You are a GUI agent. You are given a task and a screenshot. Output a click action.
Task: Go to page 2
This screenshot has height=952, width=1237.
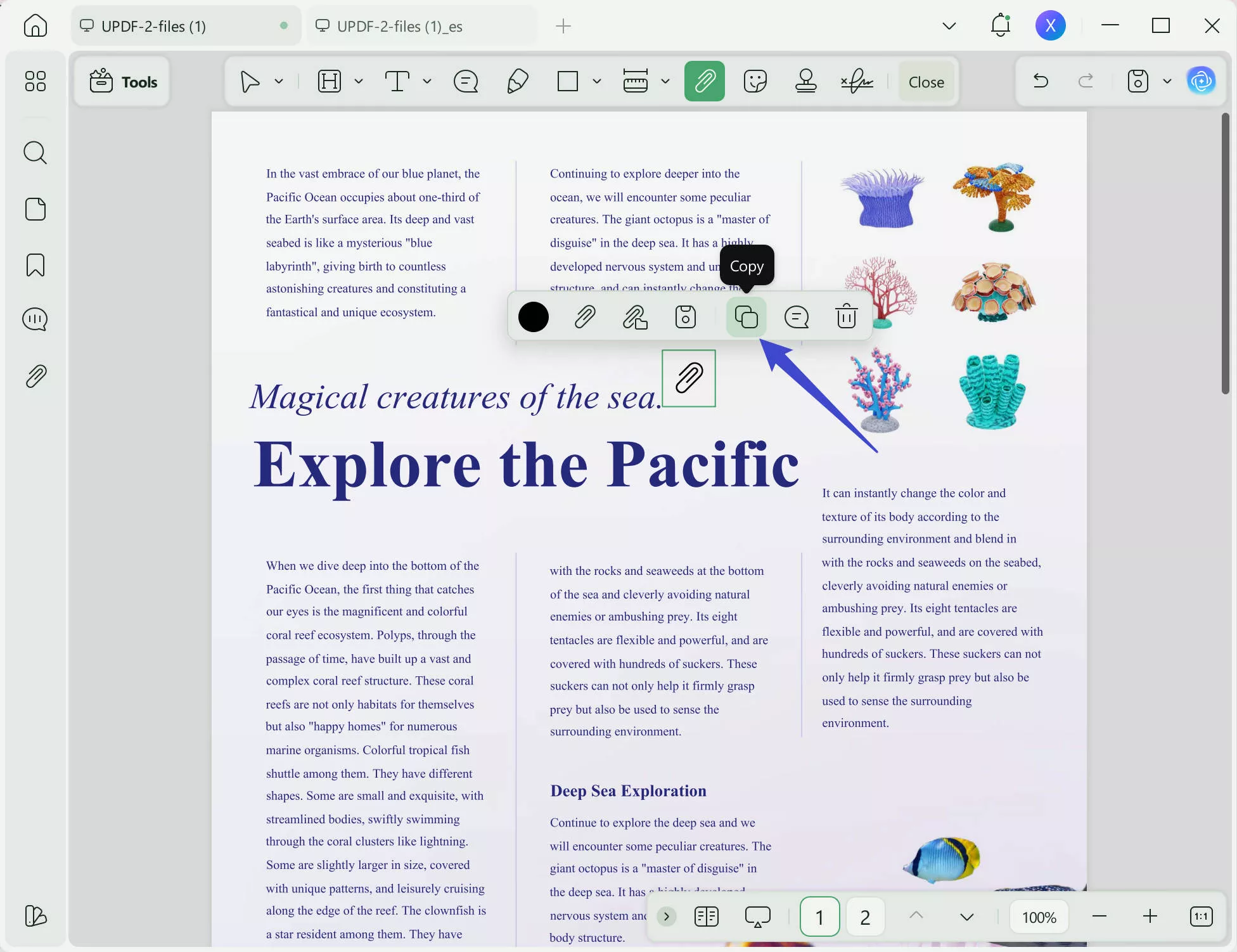click(865, 917)
